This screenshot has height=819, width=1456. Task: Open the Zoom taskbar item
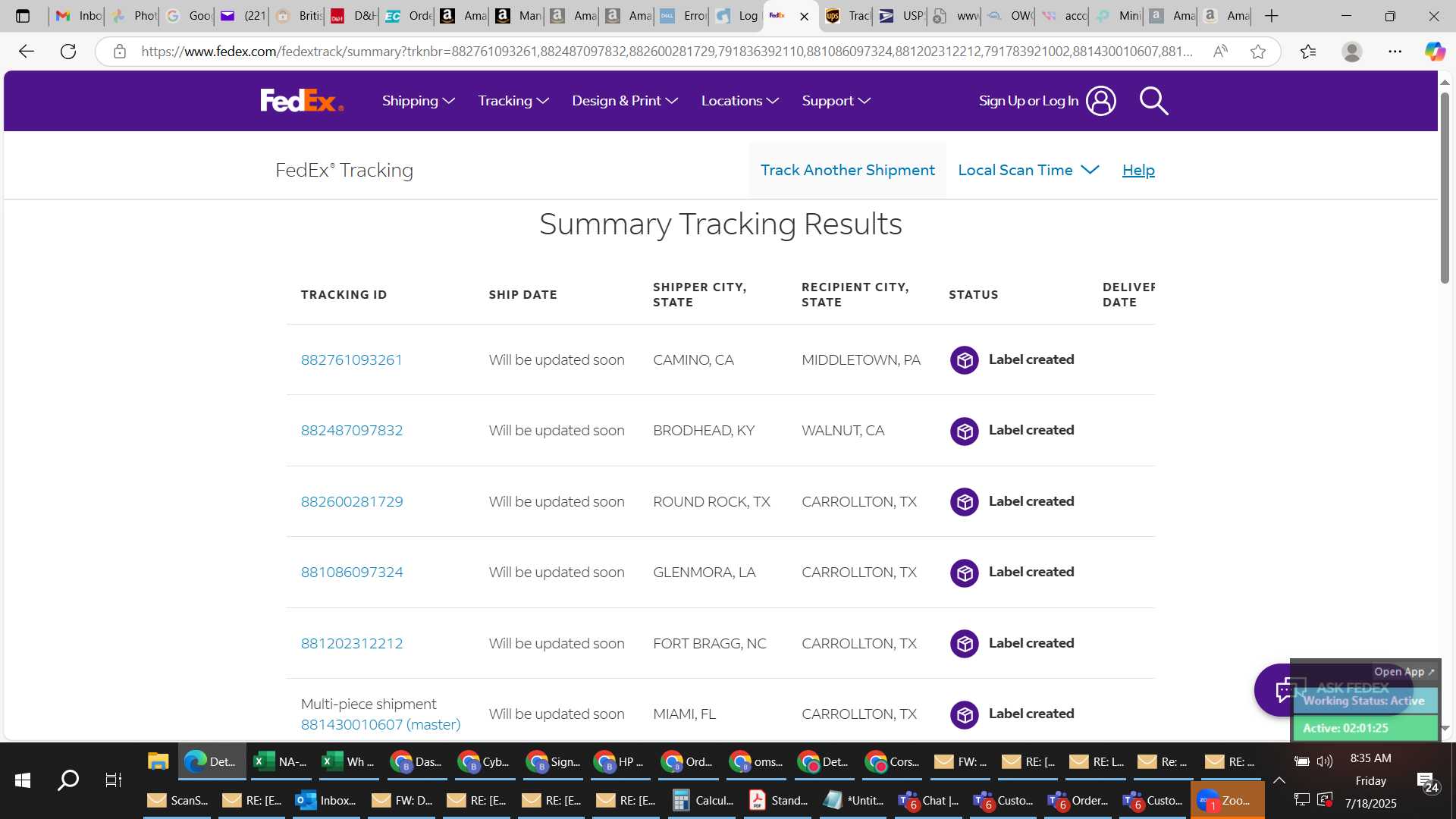click(x=1227, y=801)
